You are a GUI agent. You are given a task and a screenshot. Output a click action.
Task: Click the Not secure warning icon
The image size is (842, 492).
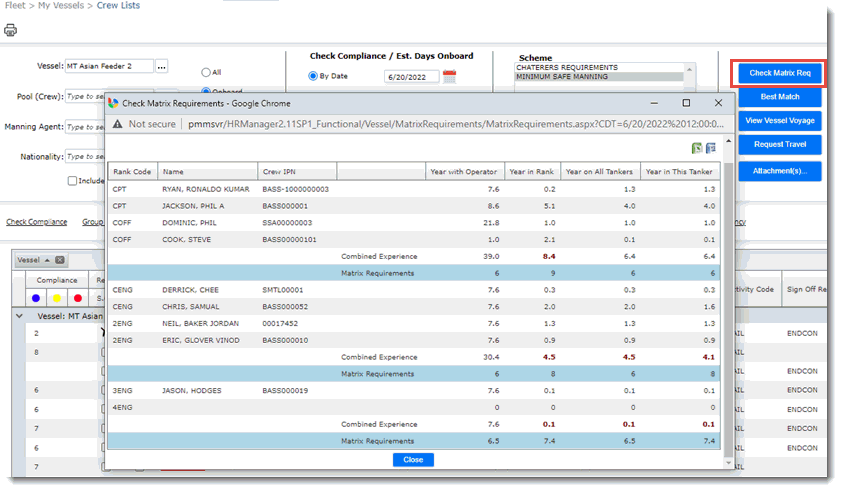(118, 124)
